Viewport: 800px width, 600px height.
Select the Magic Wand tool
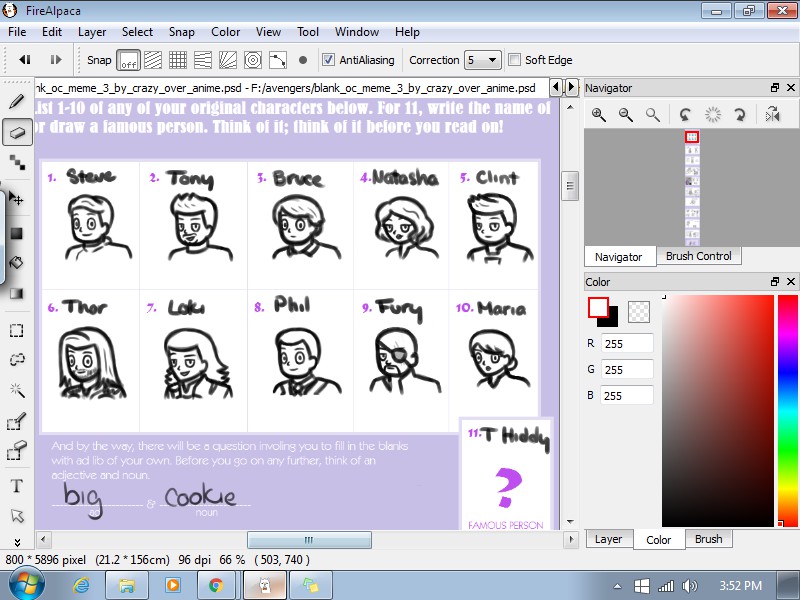tap(16, 391)
